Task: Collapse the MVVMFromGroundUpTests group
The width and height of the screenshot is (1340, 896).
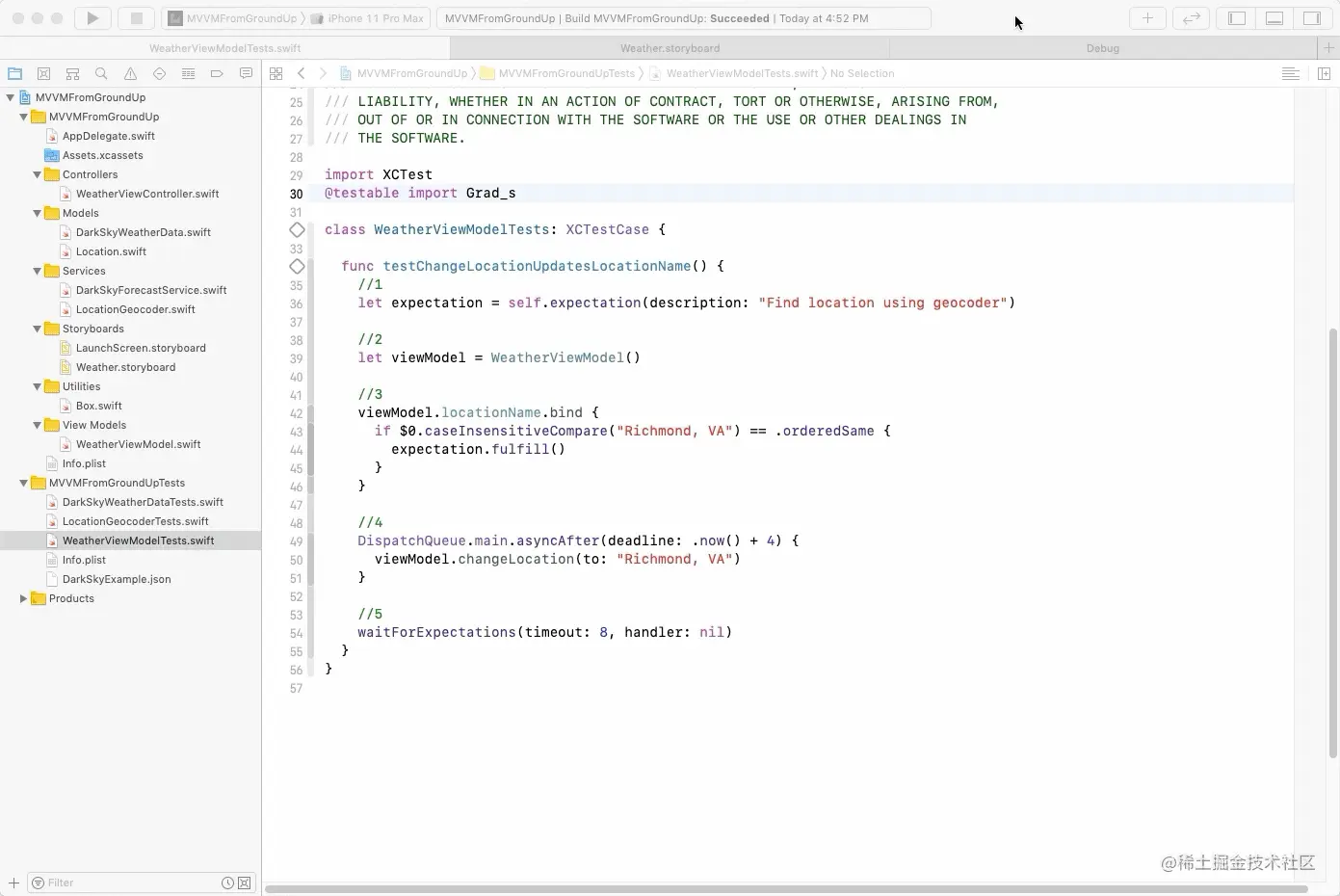Action: (x=23, y=483)
